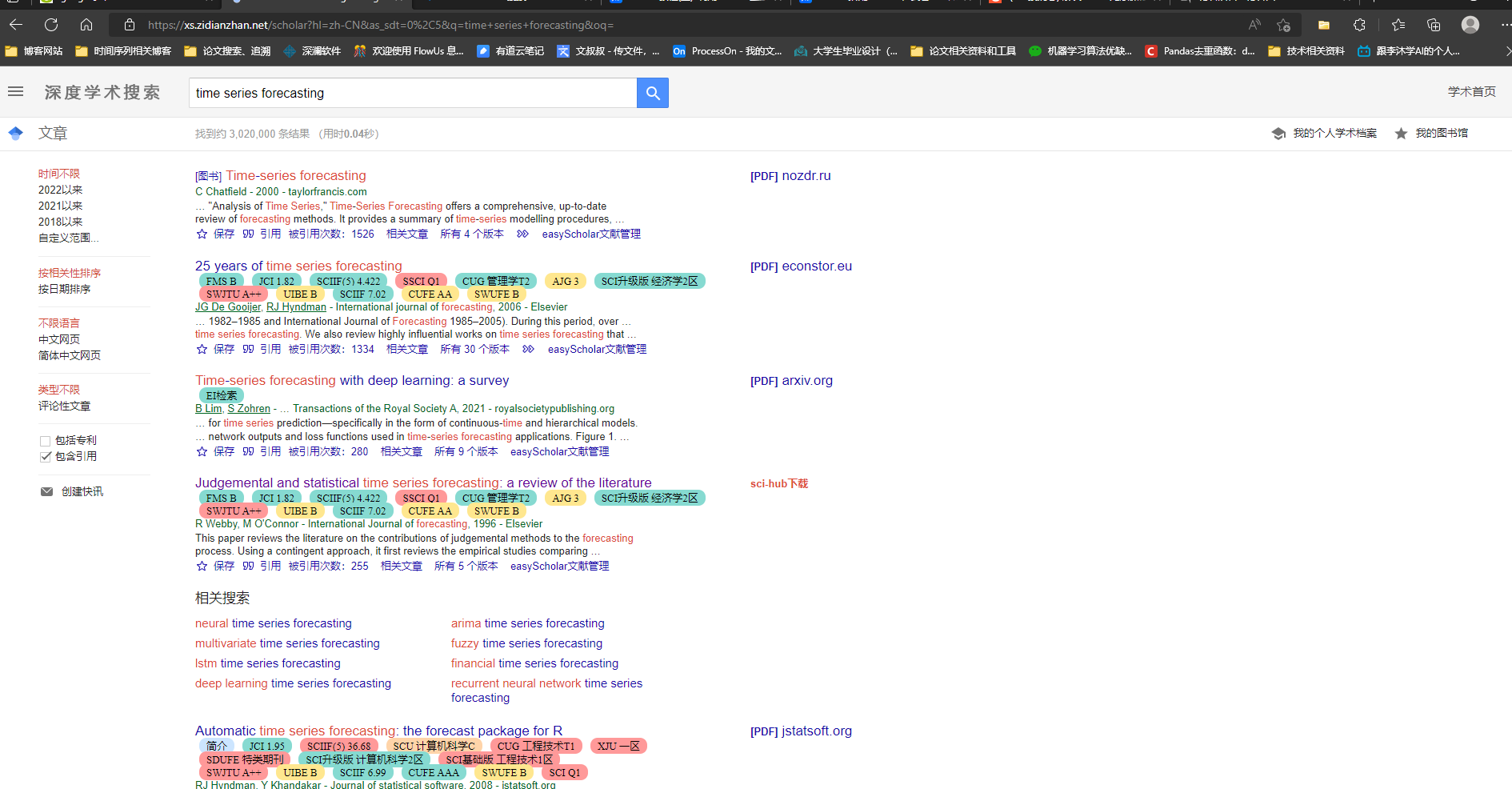This screenshot has height=789, width=1512.
Task: Search related 'arima time series forecasting'
Action: (528, 623)
